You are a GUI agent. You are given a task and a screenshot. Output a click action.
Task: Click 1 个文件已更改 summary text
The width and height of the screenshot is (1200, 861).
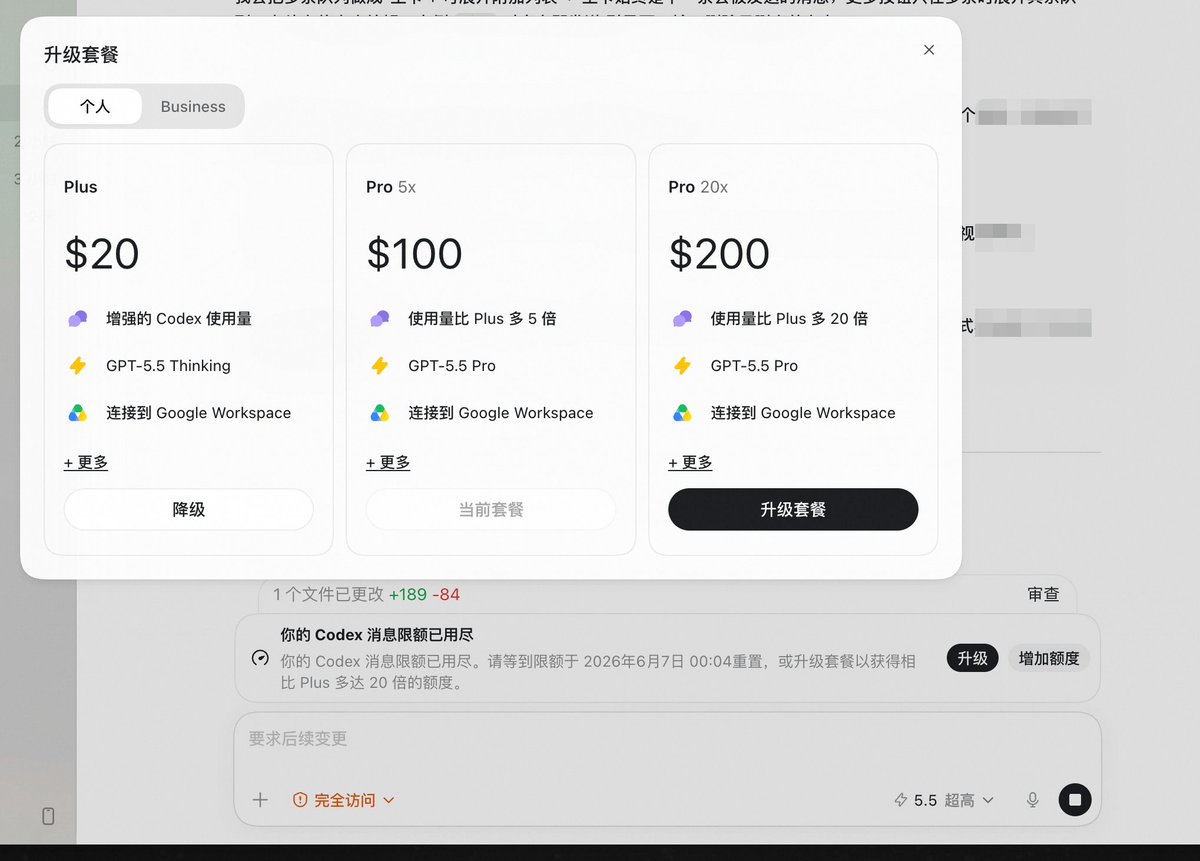(328, 594)
